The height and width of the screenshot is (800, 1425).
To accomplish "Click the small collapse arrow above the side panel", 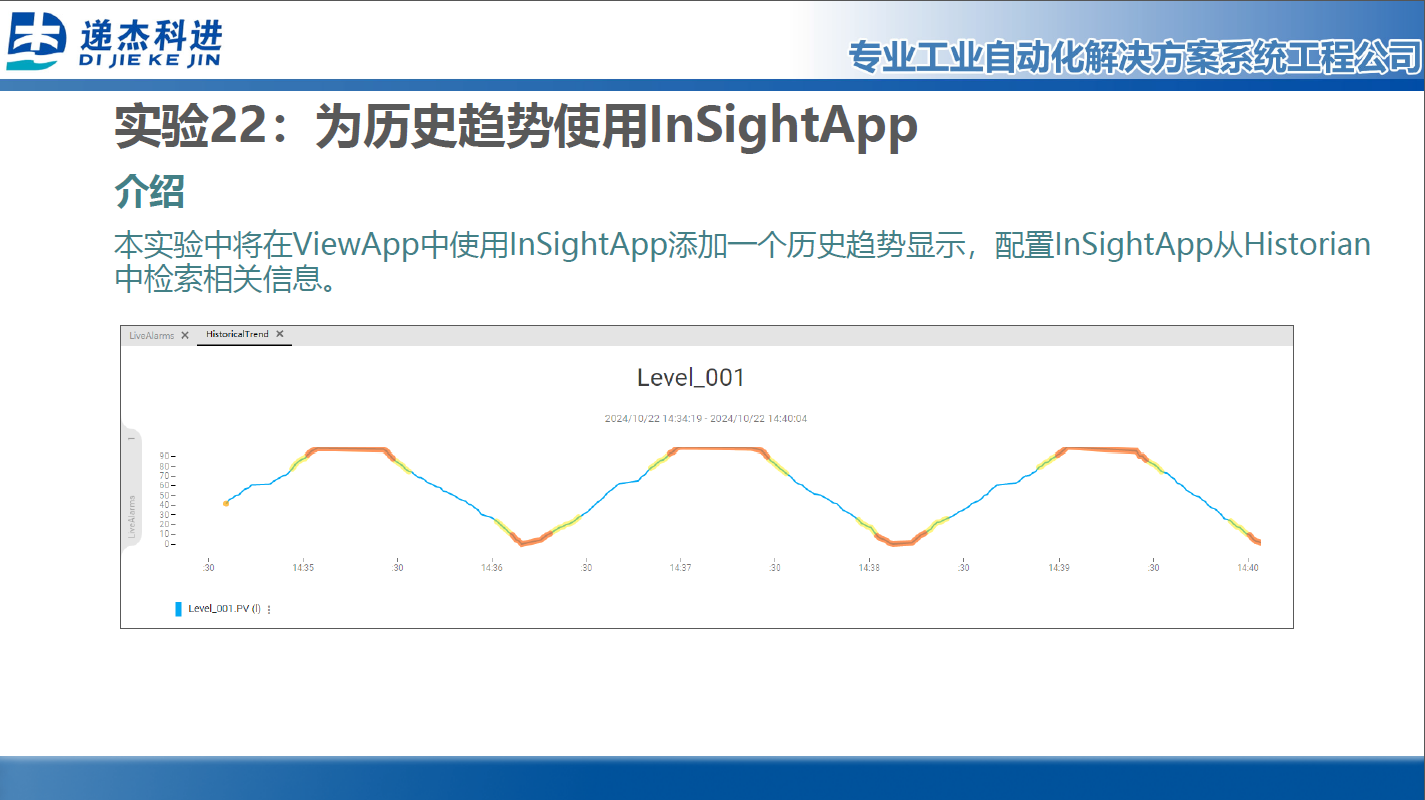I will click(133, 438).
